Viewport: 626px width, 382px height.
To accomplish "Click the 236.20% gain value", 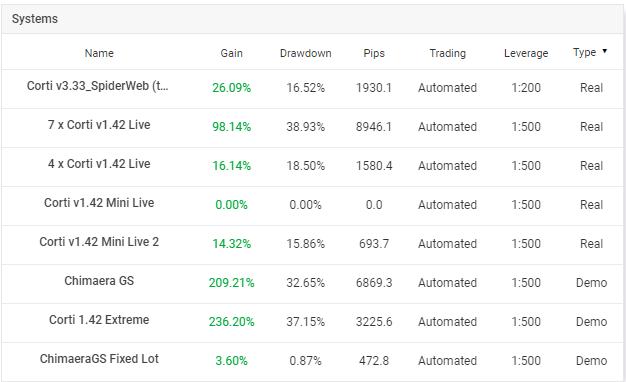I will [232, 322].
